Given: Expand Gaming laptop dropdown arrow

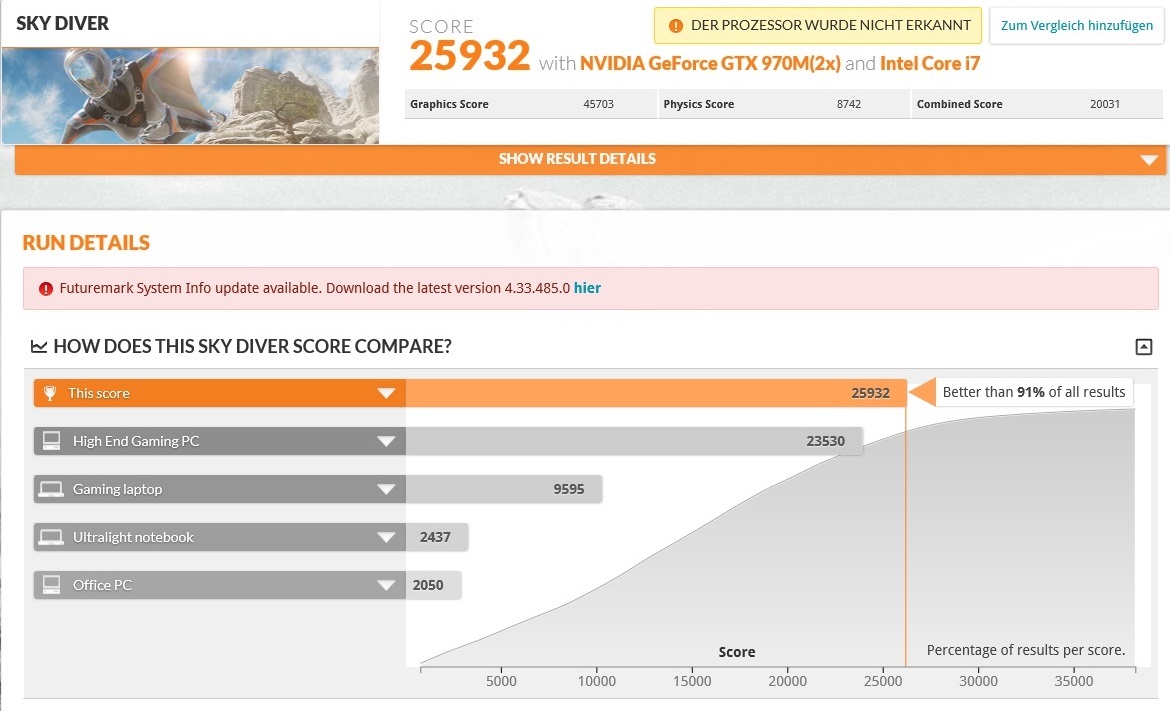Looking at the screenshot, I should tap(386, 489).
